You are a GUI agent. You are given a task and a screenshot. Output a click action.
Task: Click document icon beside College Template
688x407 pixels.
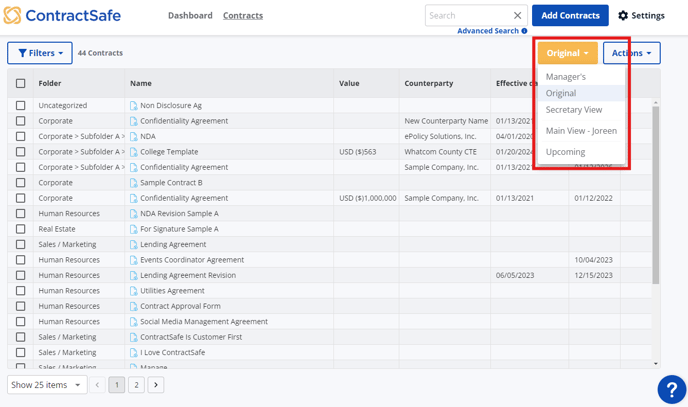[x=133, y=152]
